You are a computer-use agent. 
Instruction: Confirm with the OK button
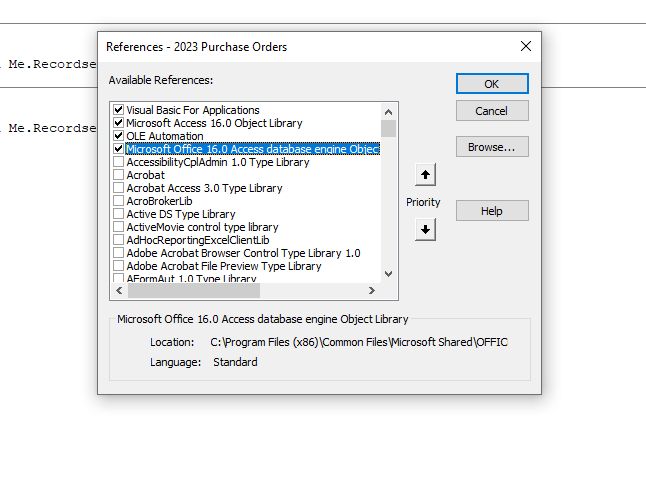492,84
